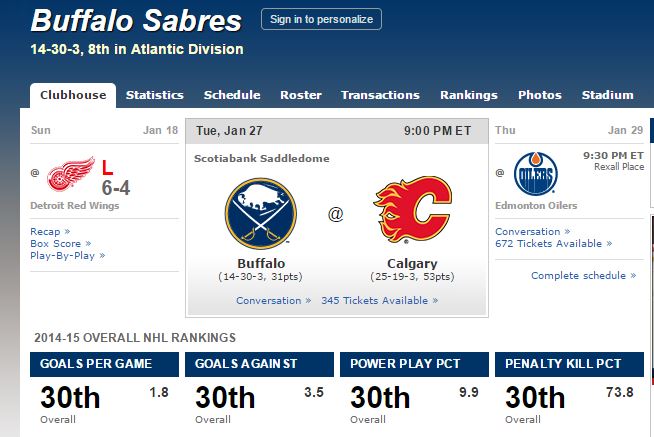Click the Buffalo Sabres team logo

point(261,213)
